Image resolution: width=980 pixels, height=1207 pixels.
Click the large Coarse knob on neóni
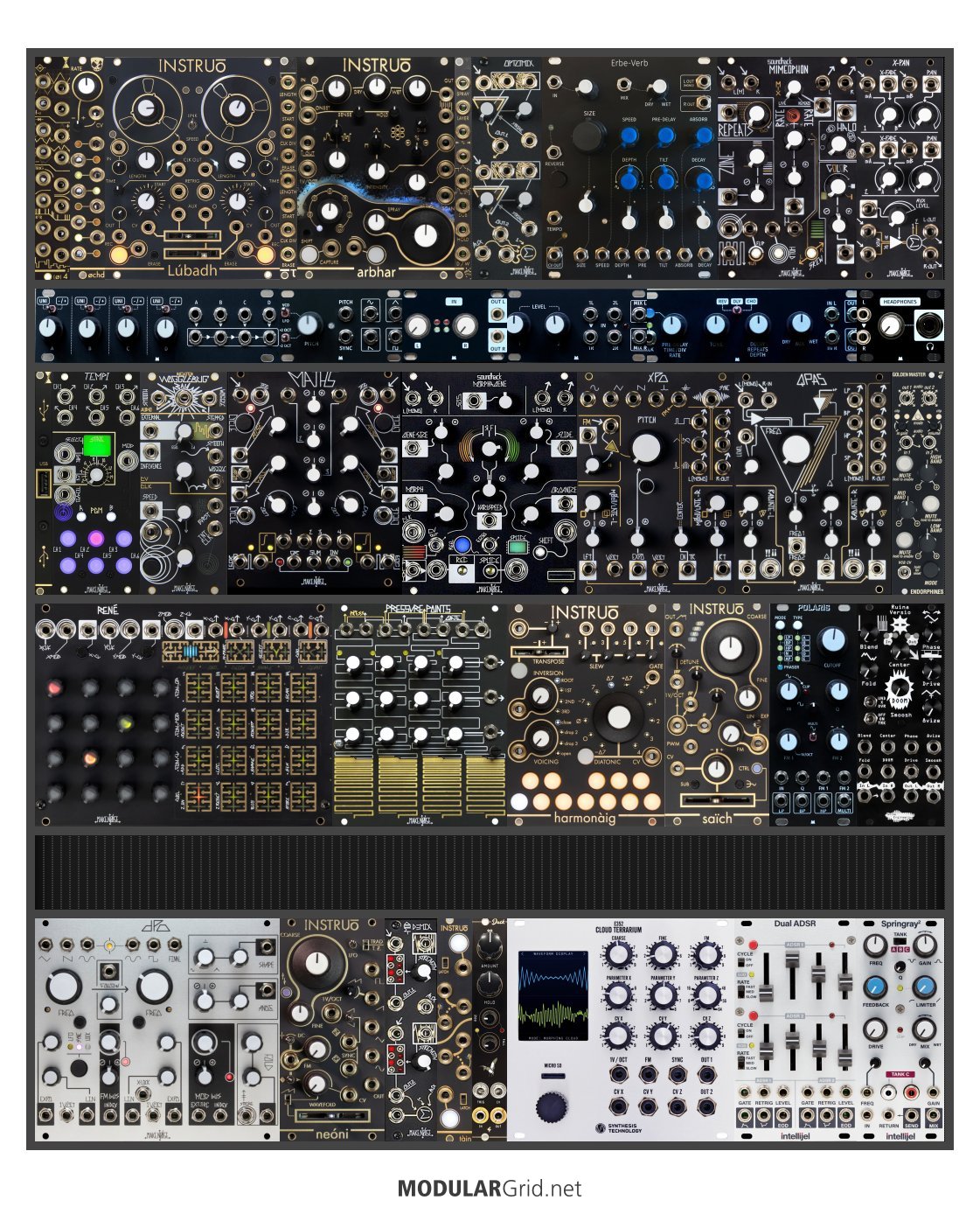tap(315, 963)
